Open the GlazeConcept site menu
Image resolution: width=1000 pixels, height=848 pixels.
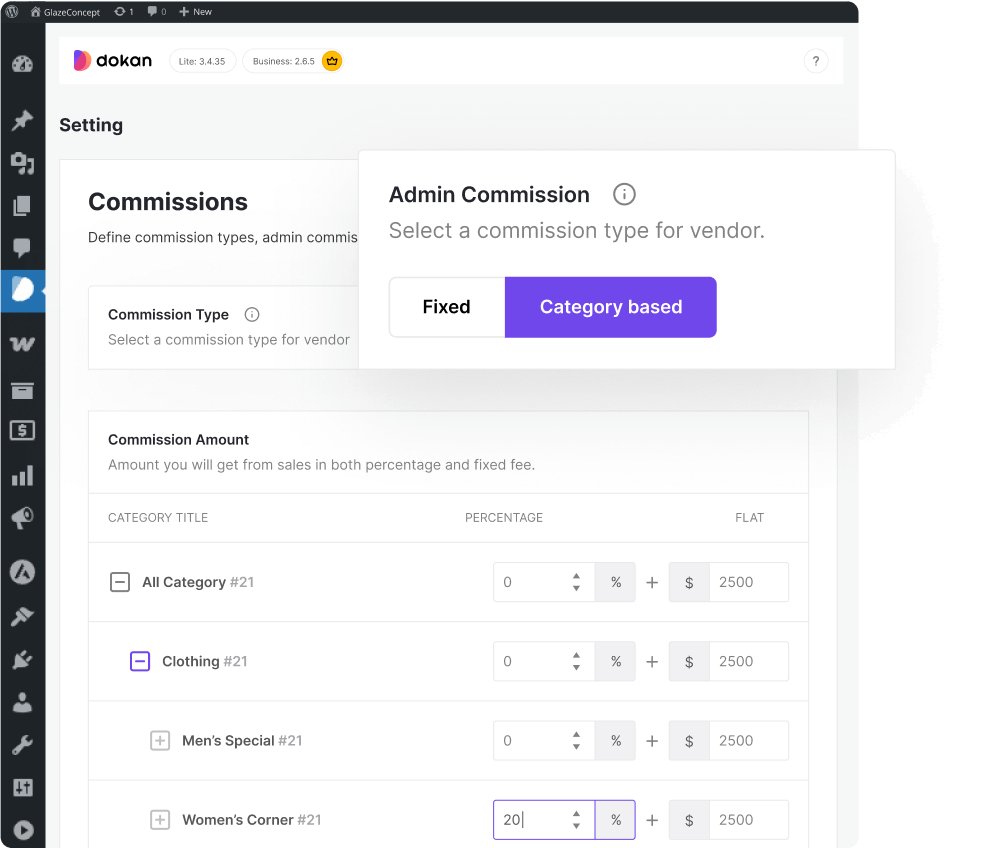click(x=70, y=12)
